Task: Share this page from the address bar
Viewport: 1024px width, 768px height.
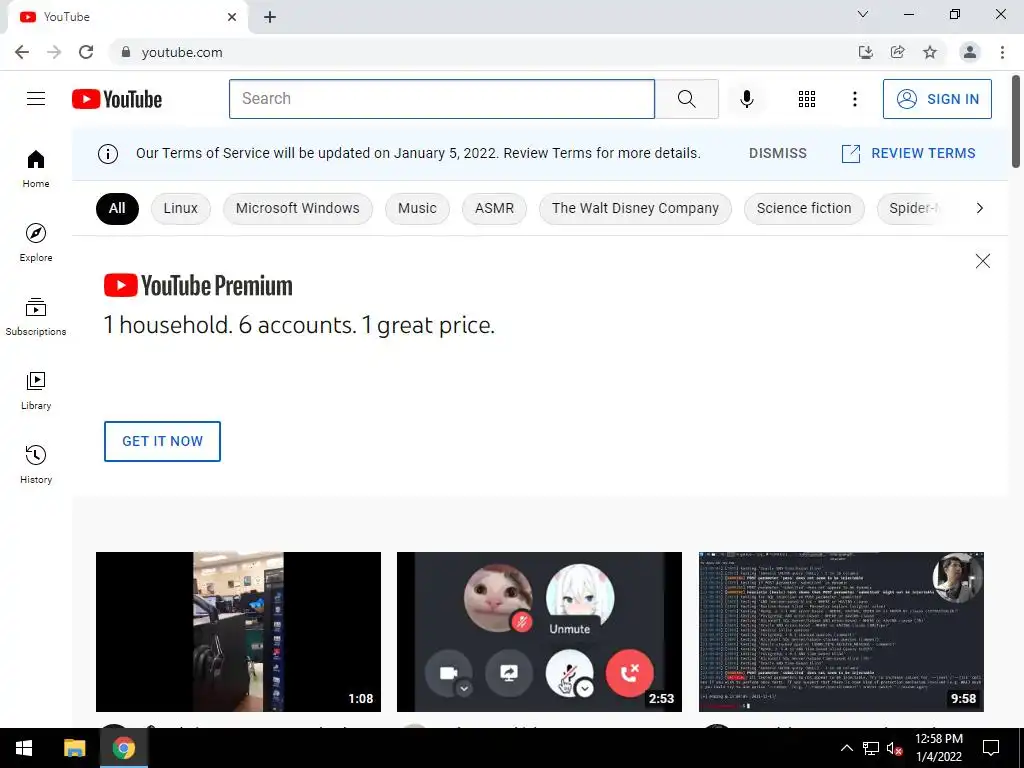Action: [897, 52]
